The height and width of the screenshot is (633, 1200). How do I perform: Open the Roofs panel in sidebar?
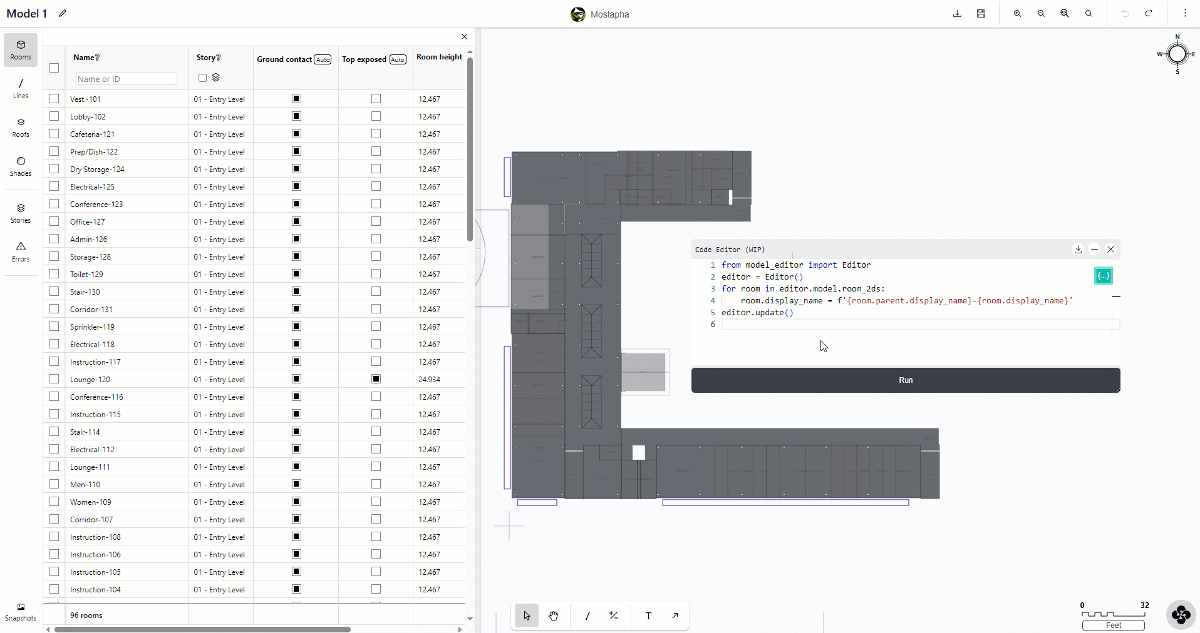click(x=21, y=126)
